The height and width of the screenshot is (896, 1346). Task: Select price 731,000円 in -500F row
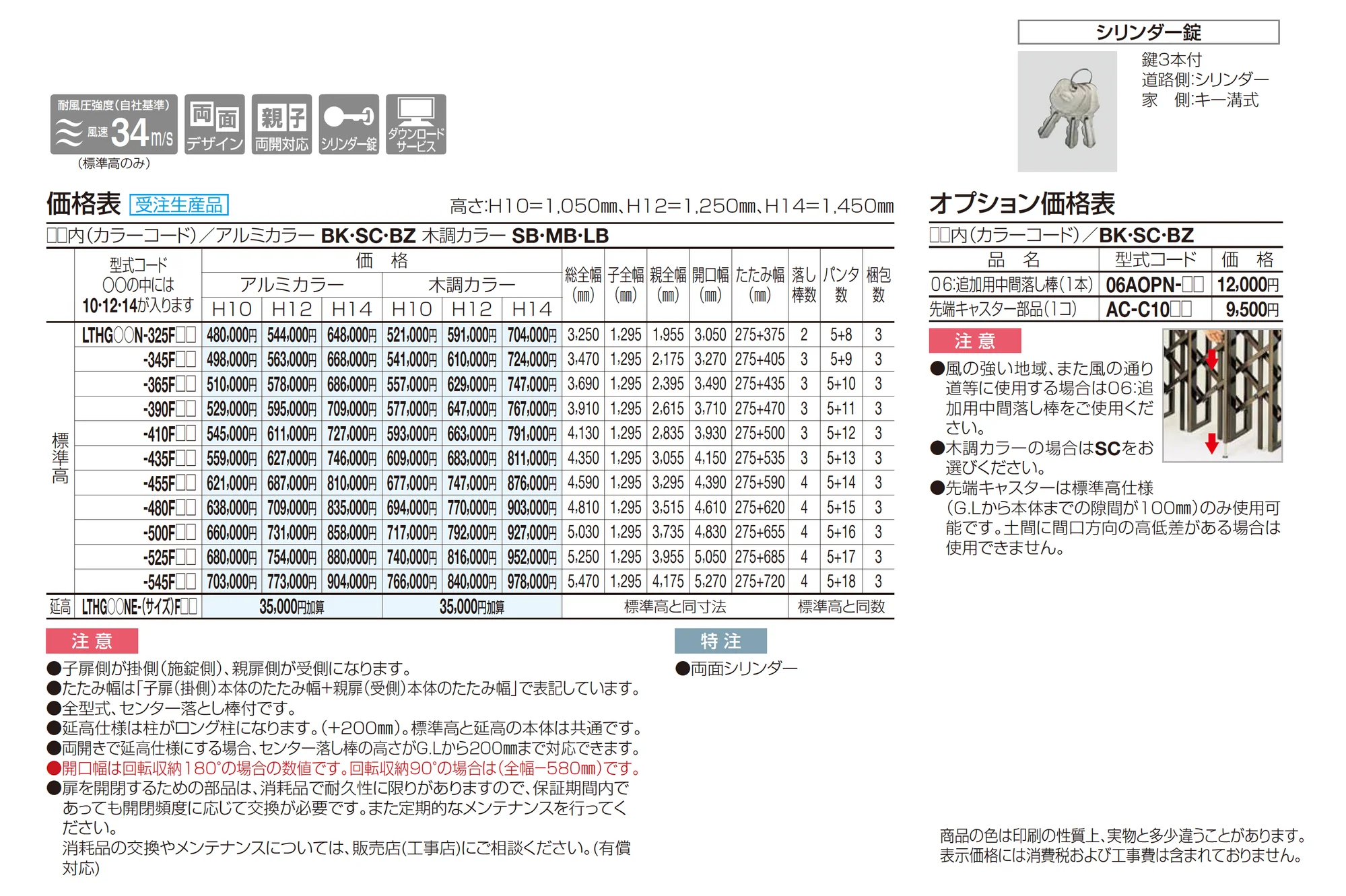292,532
